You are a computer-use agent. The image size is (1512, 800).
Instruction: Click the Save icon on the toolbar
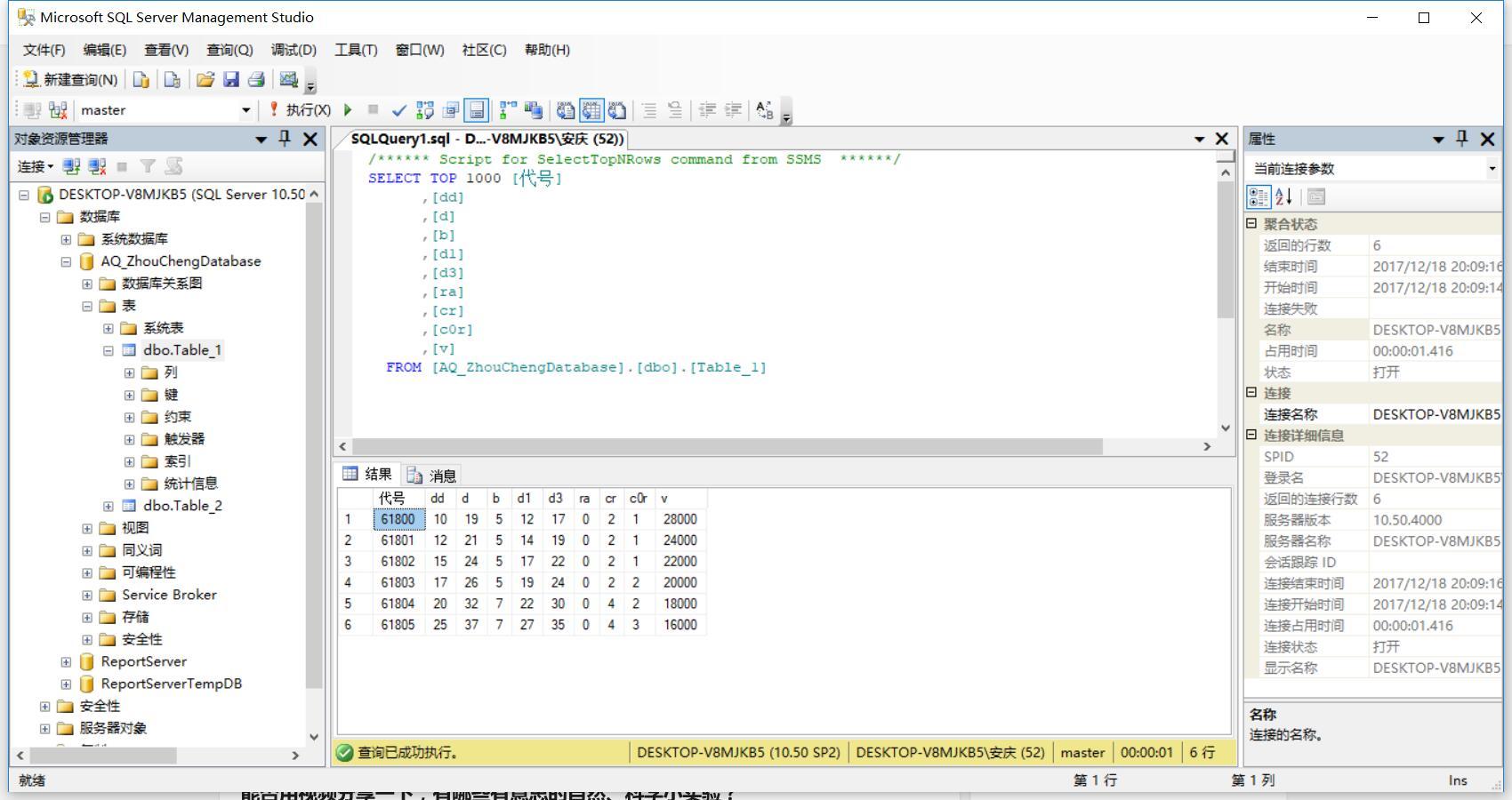tap(232, 79)
